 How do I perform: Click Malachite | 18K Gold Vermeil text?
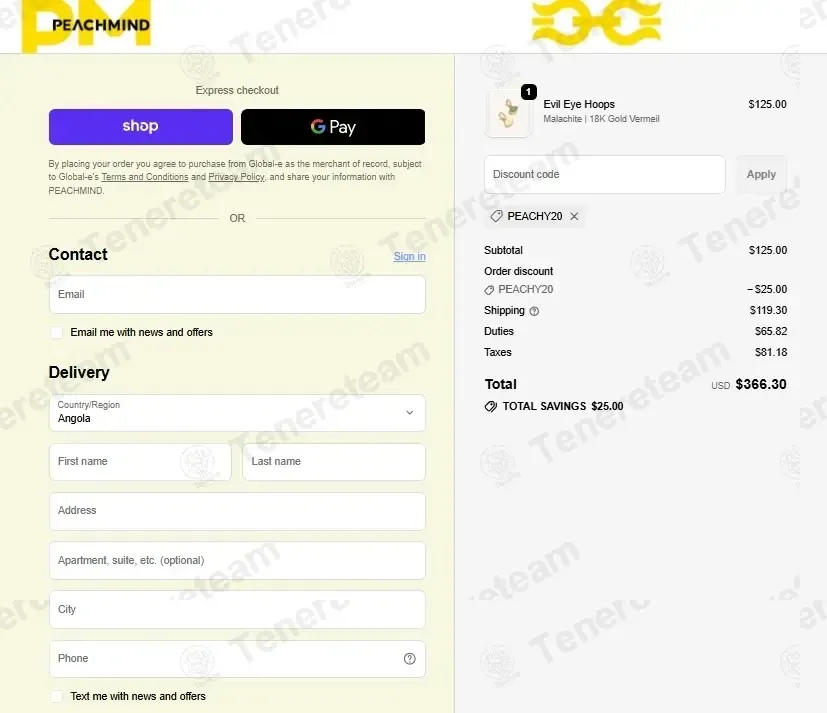pos(601,119)
